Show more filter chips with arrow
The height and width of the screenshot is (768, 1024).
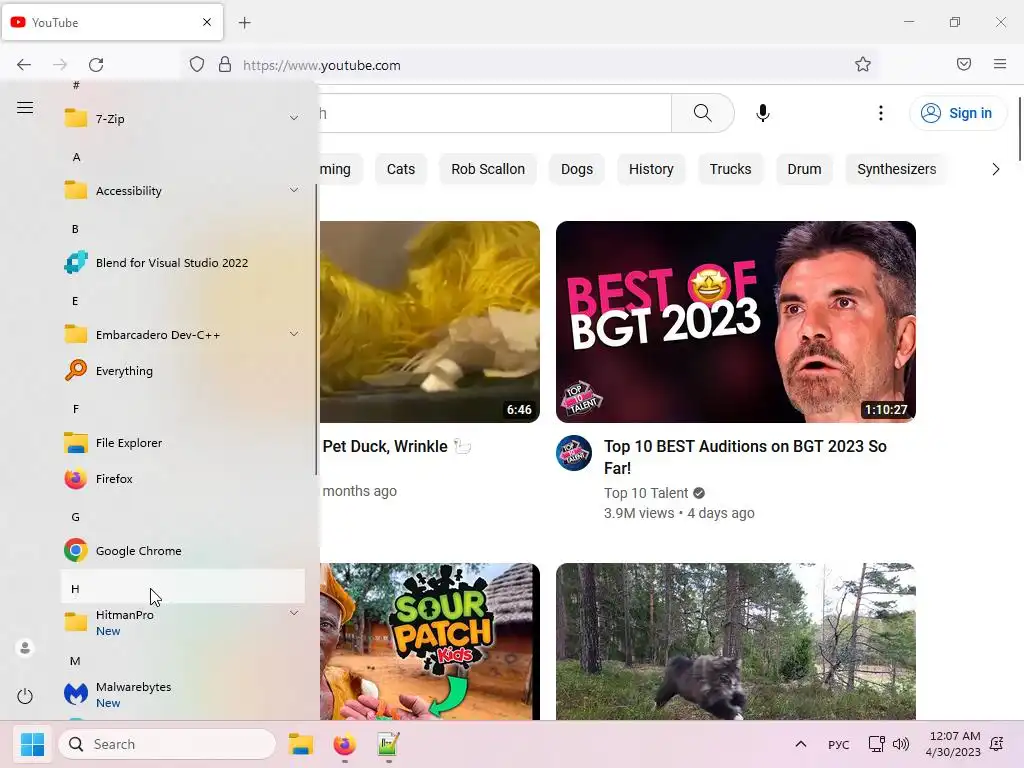click(x=995, y=169)
